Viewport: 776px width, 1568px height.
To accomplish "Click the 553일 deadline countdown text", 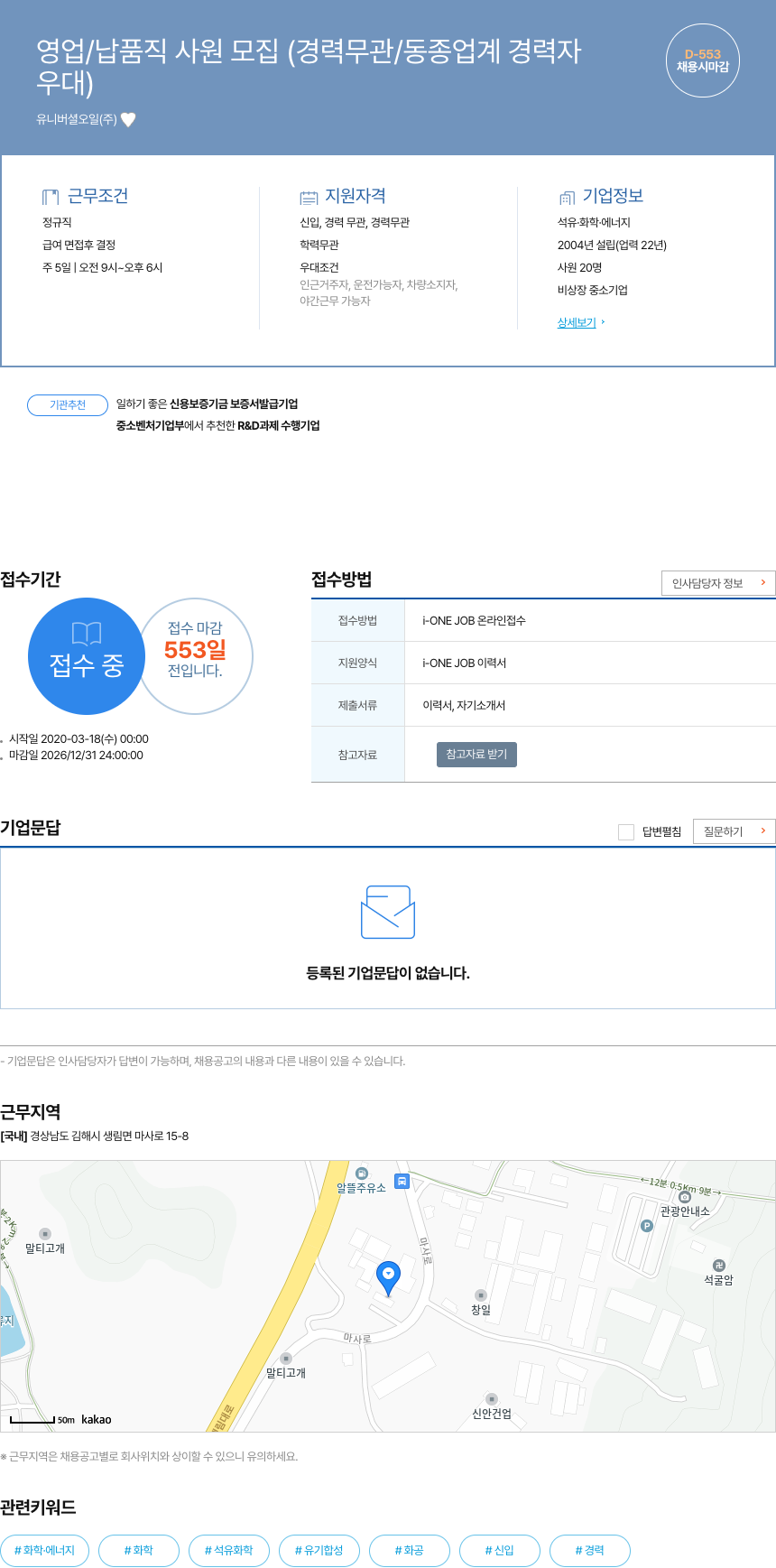I will (x=195, y=649).
